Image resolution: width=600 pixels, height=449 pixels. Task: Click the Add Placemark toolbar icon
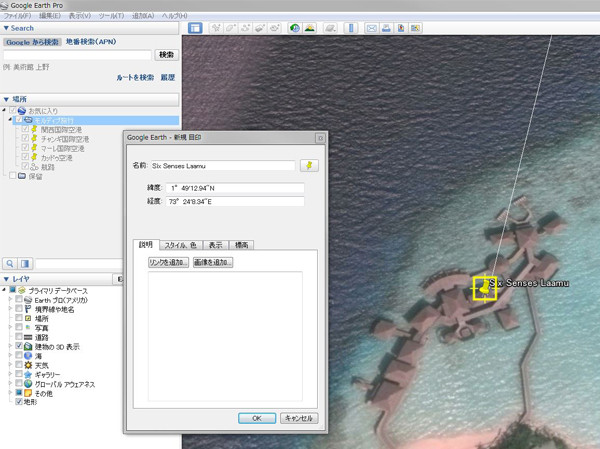(216, 28)
